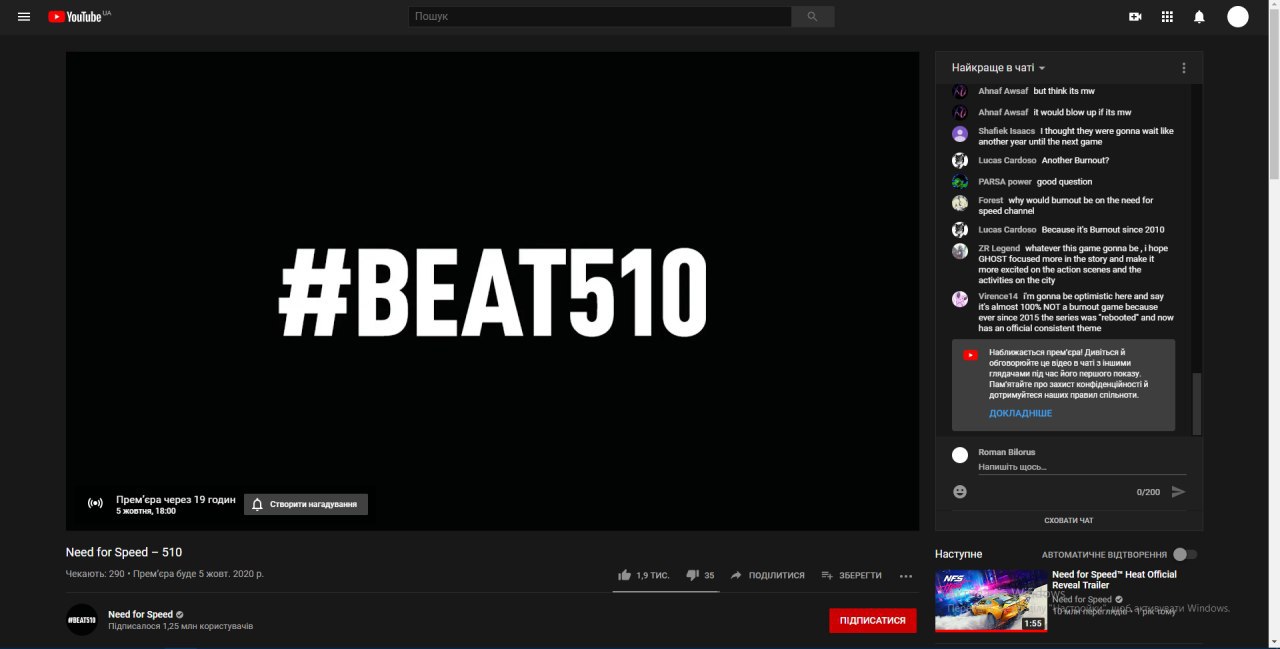Open the emoji picker in chat
This screenshot has height=649, width=1280.
click(x=960, y=492)
